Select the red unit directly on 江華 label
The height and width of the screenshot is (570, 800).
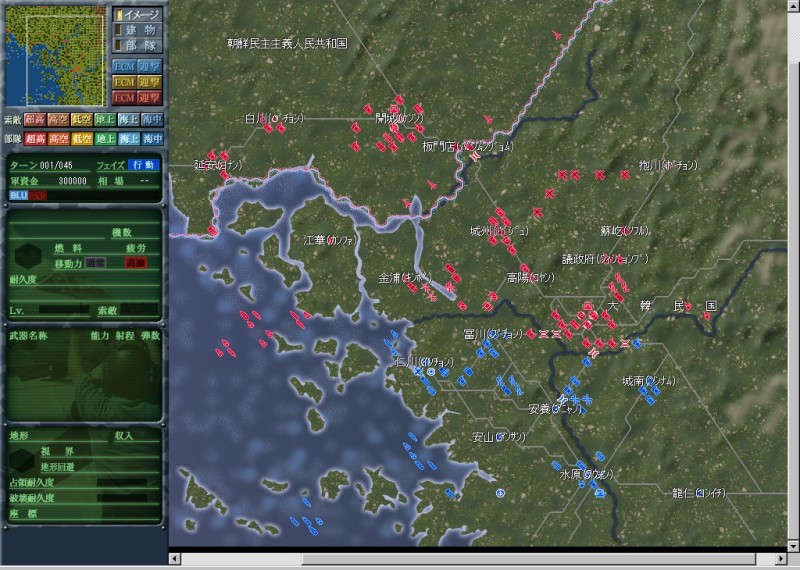pyautogui.click(x=332, y=239)
